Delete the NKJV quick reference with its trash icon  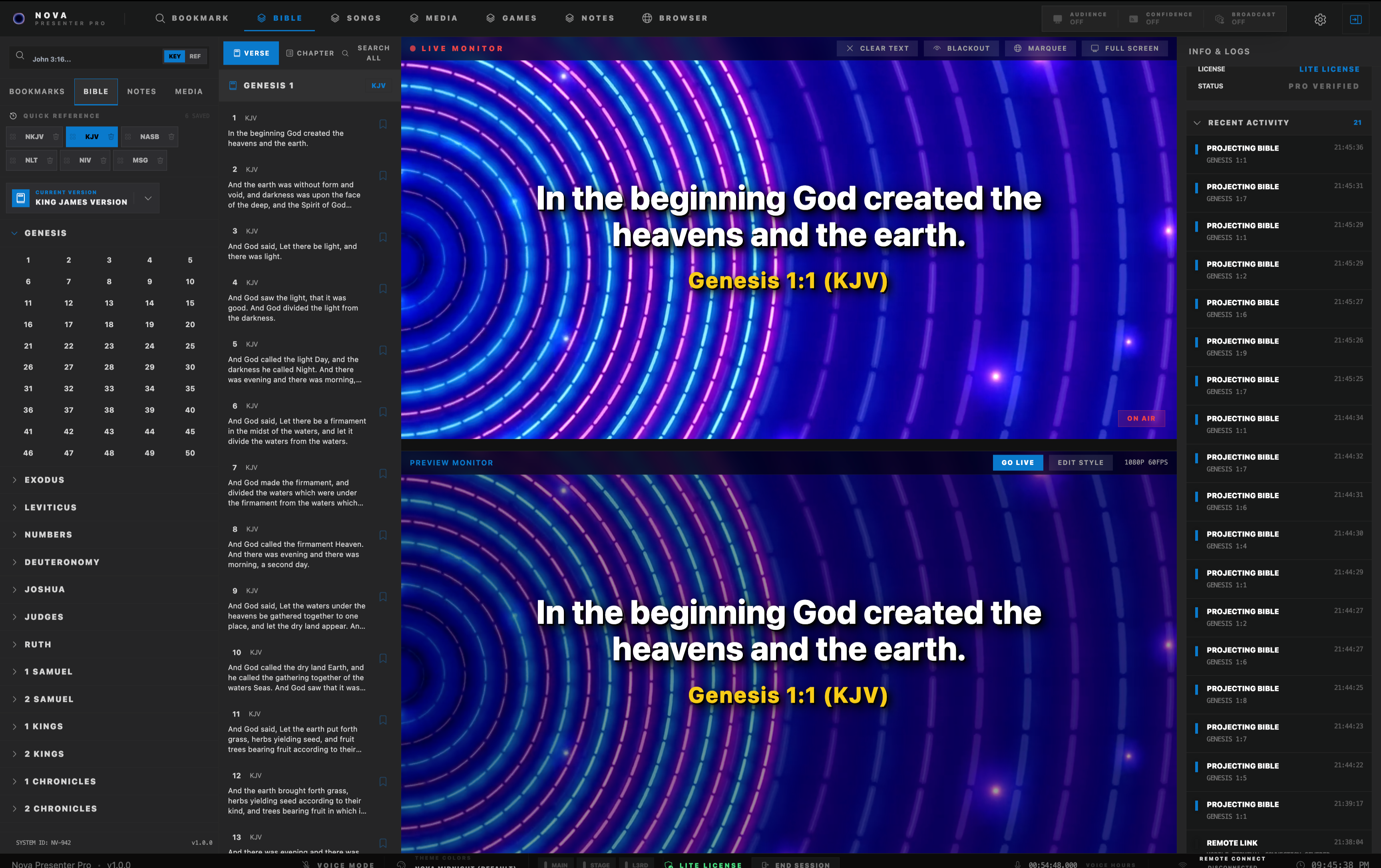point(56,137)
